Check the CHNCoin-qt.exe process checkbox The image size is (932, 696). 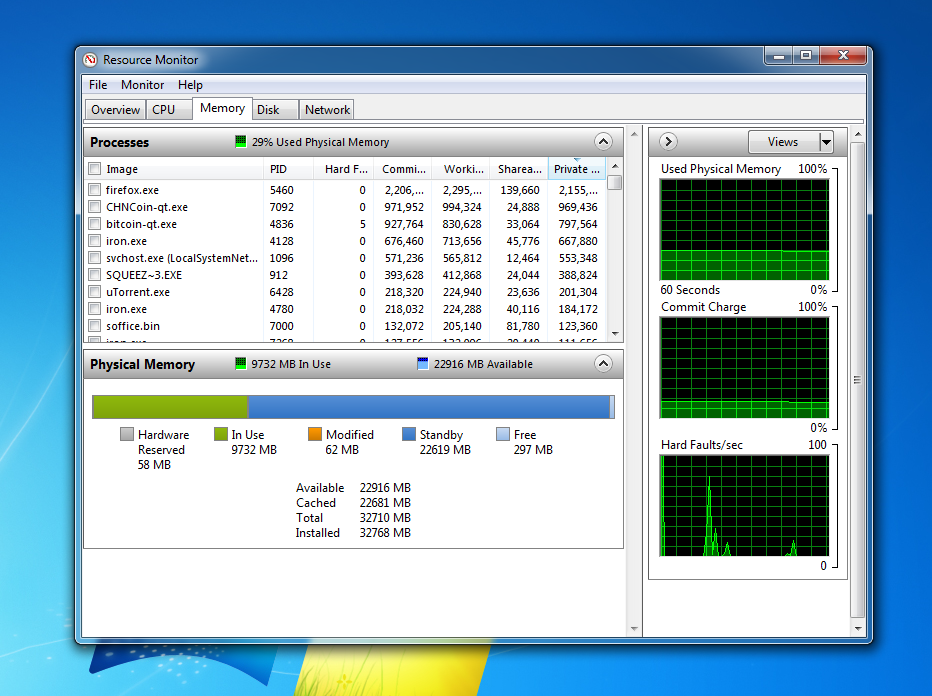click(x=94, y=207)
